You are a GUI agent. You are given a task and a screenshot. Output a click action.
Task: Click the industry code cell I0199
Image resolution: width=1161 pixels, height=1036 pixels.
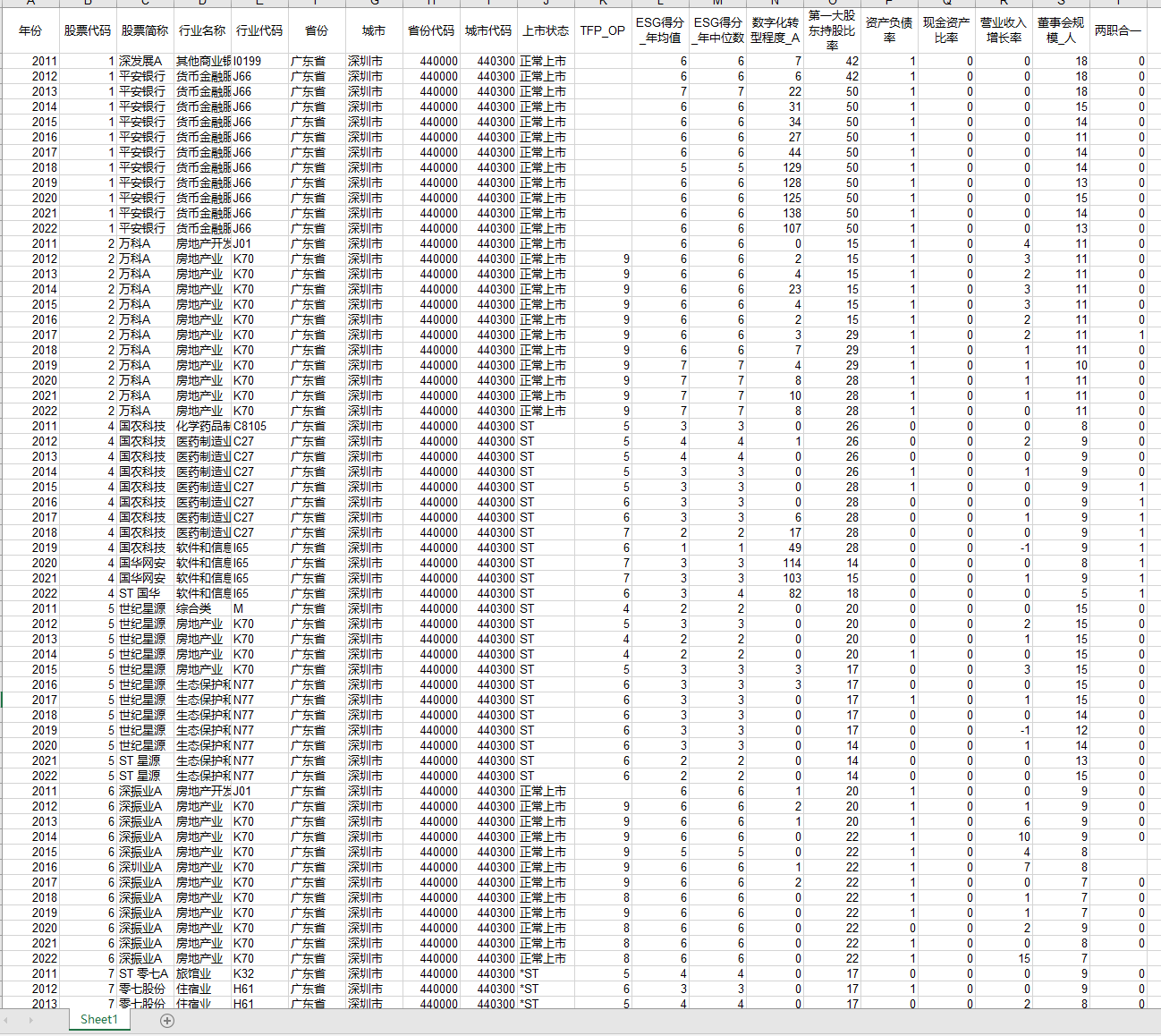259,61
